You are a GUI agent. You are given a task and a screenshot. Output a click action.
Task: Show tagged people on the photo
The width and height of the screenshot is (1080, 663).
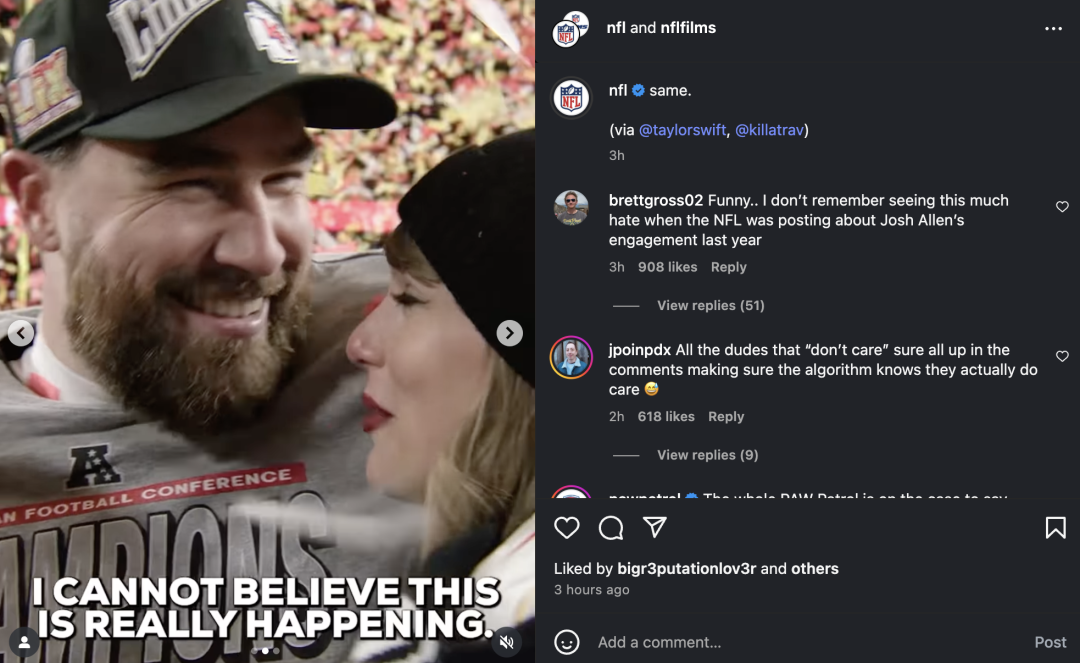click(x=24, y=640)
